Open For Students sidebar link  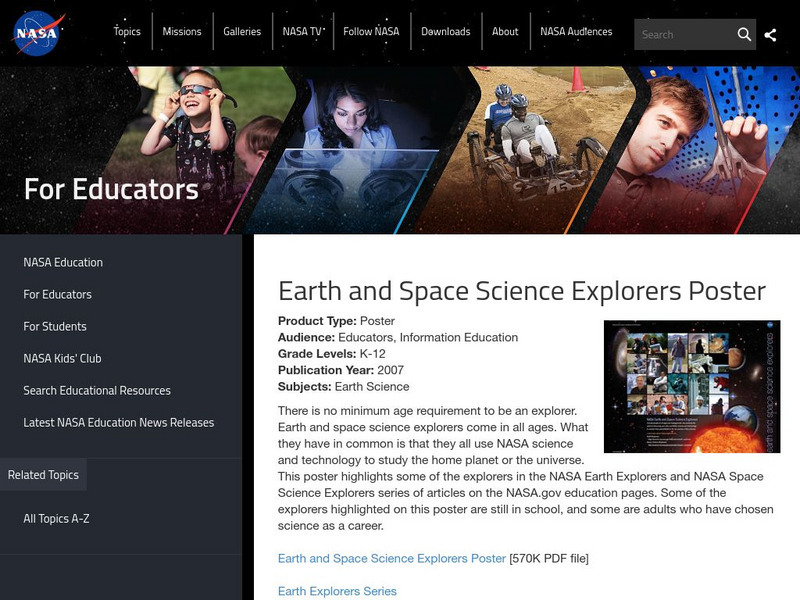(x=55, y=327)
